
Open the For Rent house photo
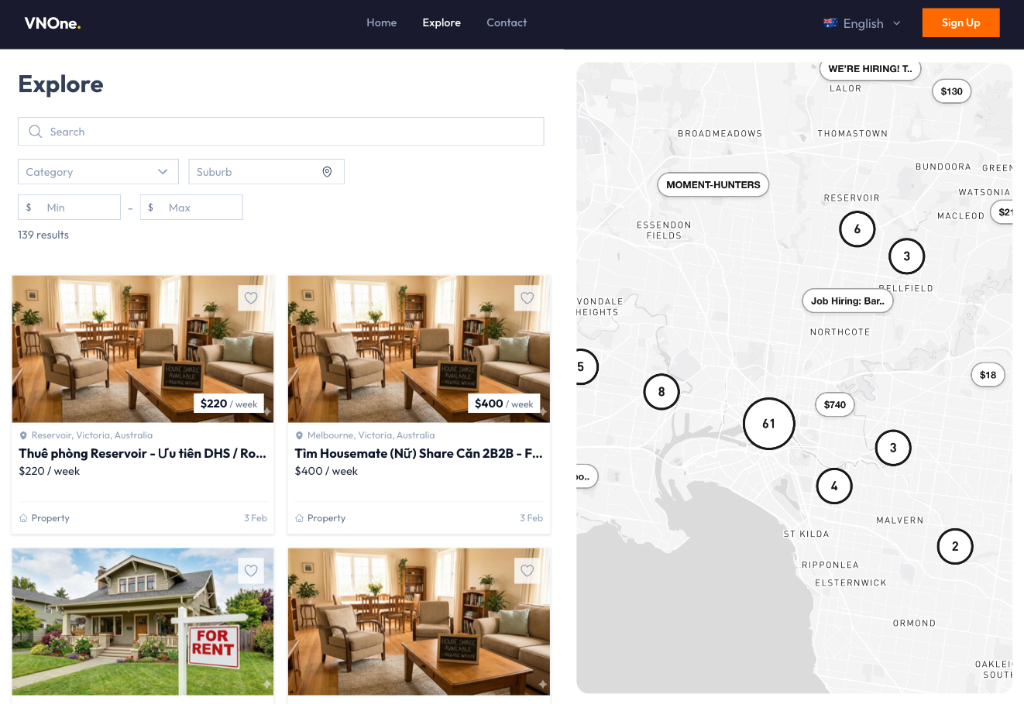[x=142, y=621]
